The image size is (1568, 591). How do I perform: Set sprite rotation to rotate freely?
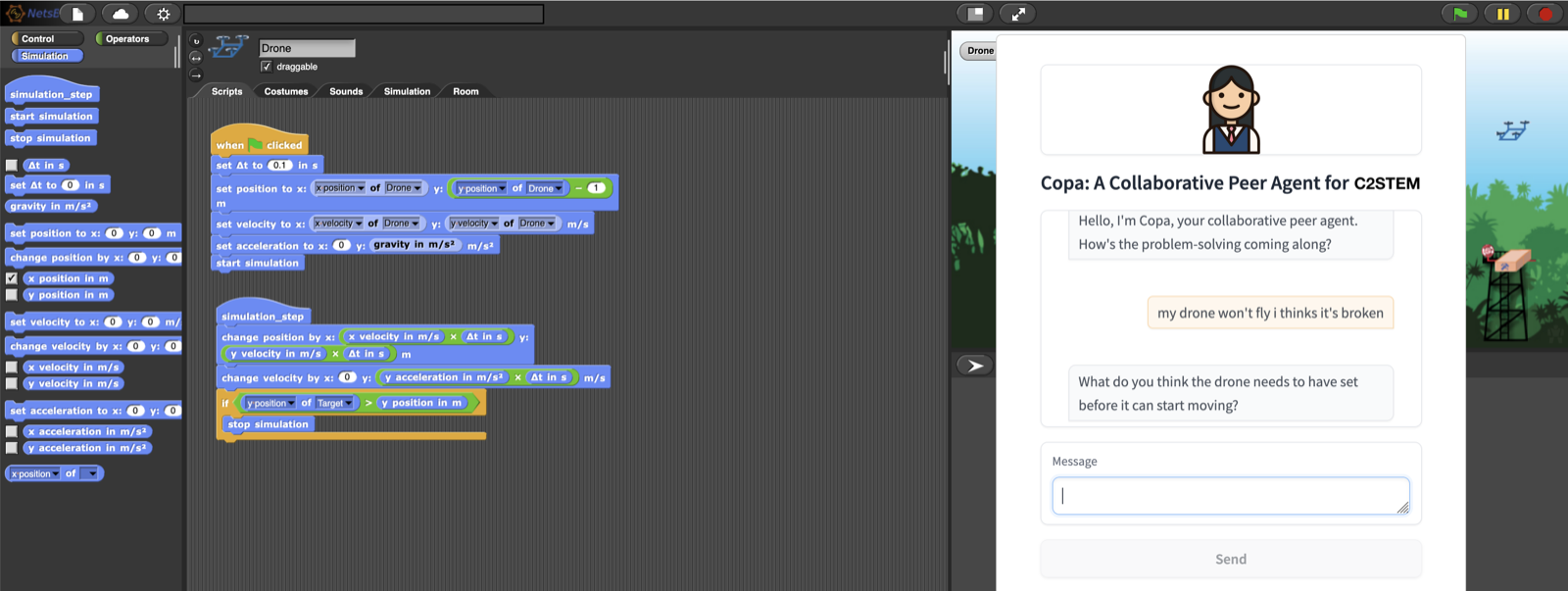click(x=196, y=41)
